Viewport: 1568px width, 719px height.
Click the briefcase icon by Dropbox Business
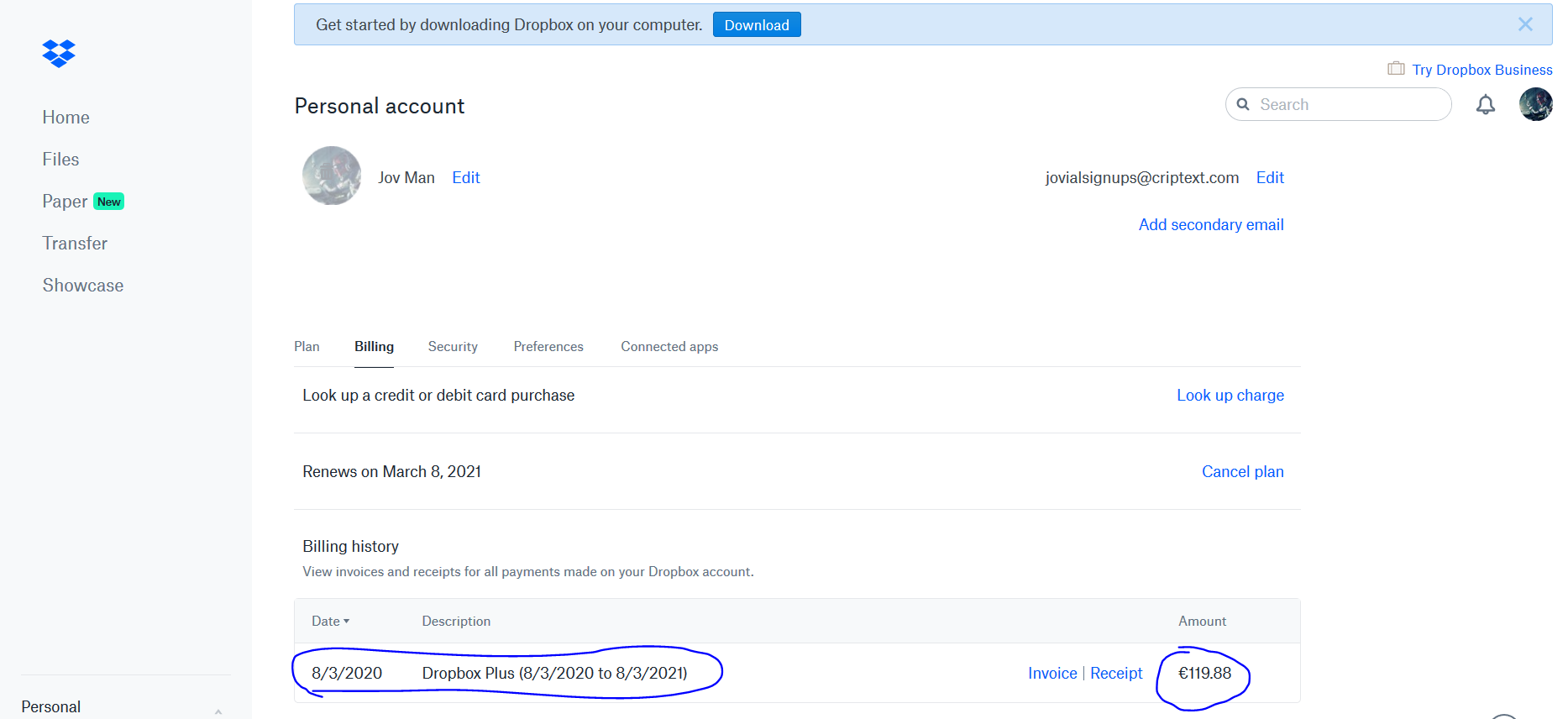(1396, 69)
